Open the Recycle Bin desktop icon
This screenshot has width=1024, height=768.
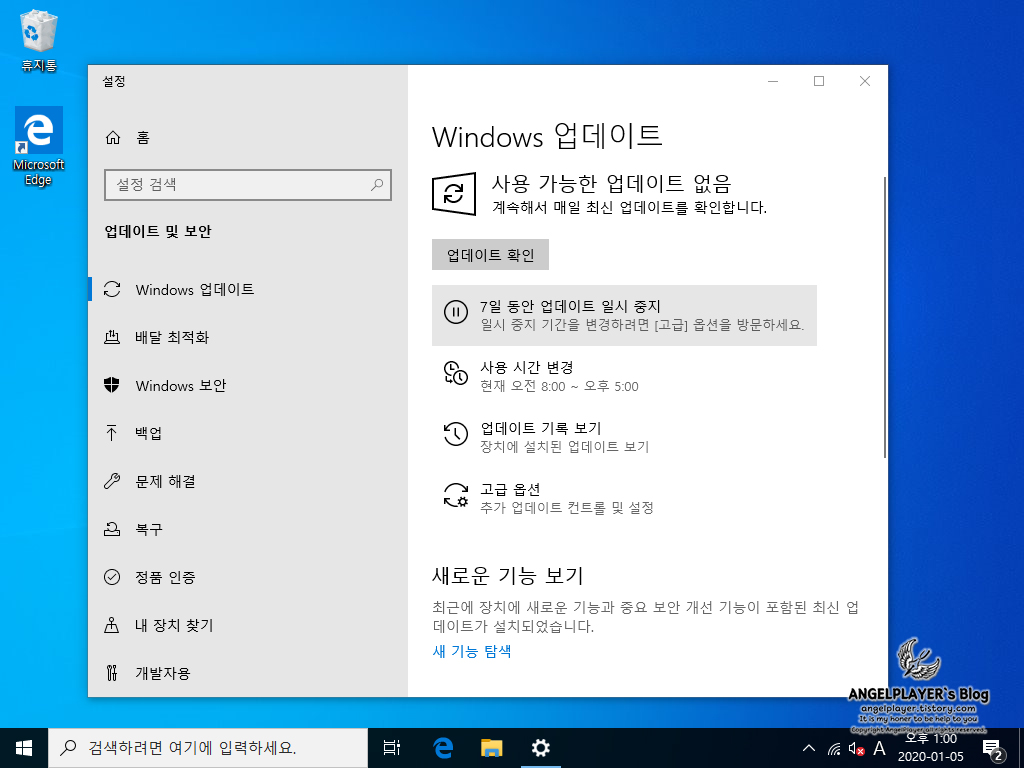coord(39,40)
